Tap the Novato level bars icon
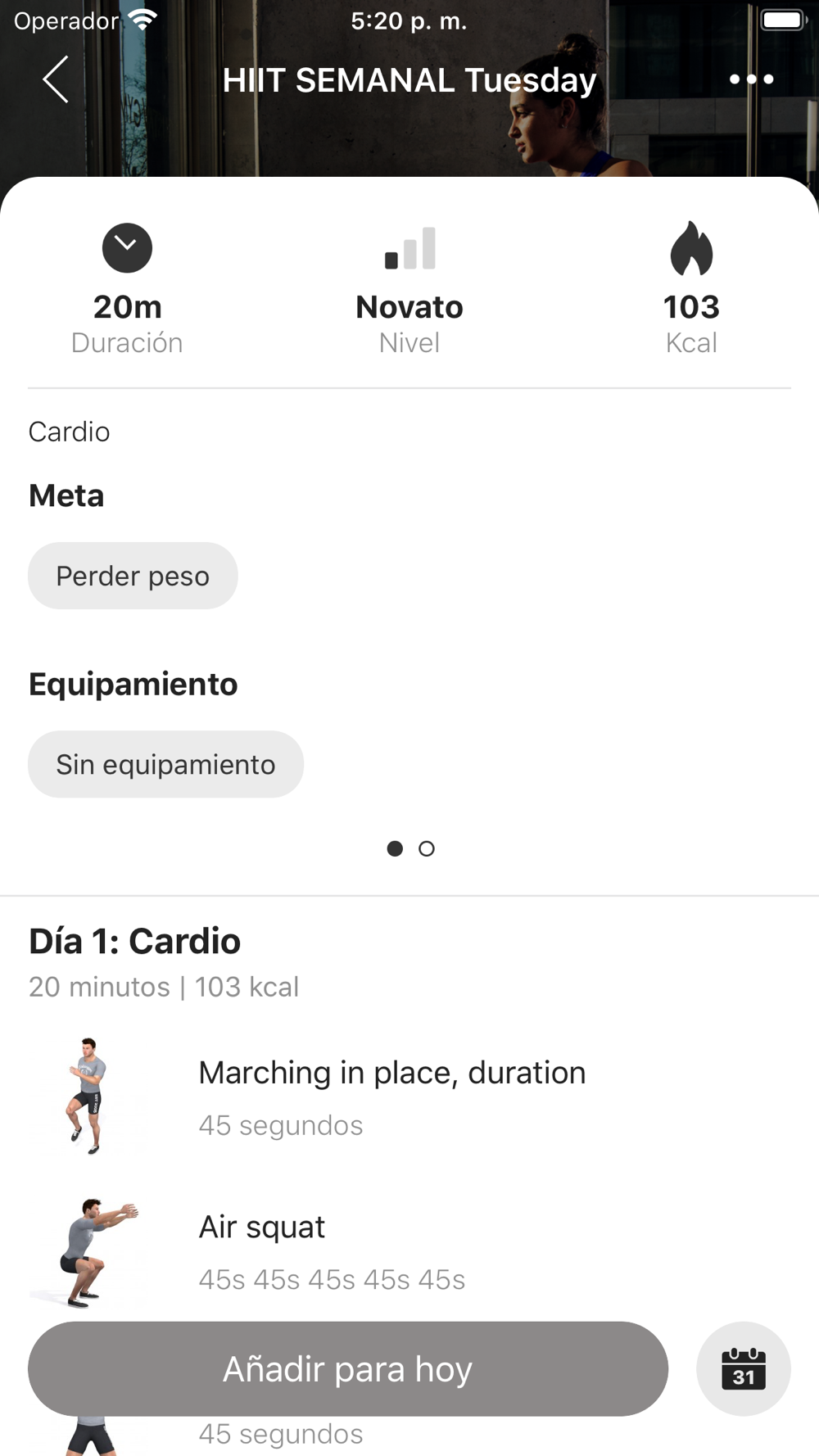The height and width of the screenshot is (1456, 819). [409, 248]
